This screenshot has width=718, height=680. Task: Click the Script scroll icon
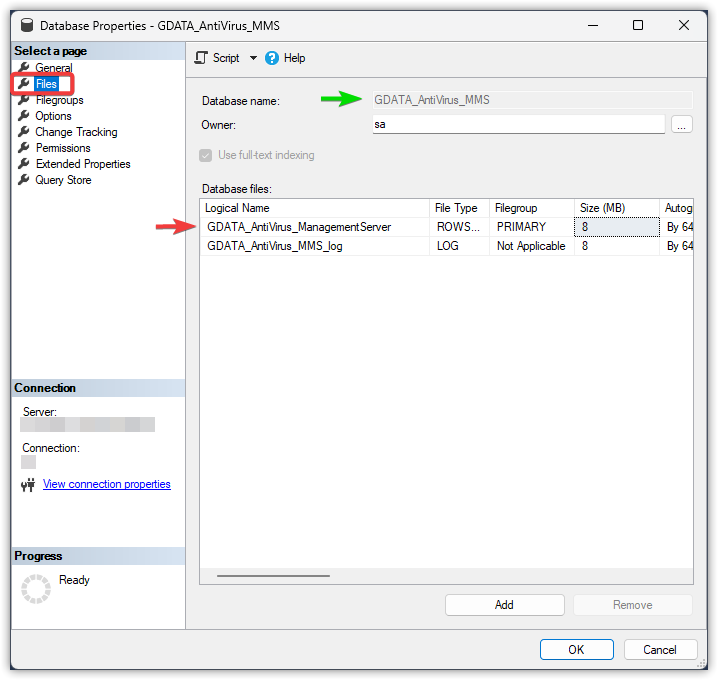coord(201,58)
